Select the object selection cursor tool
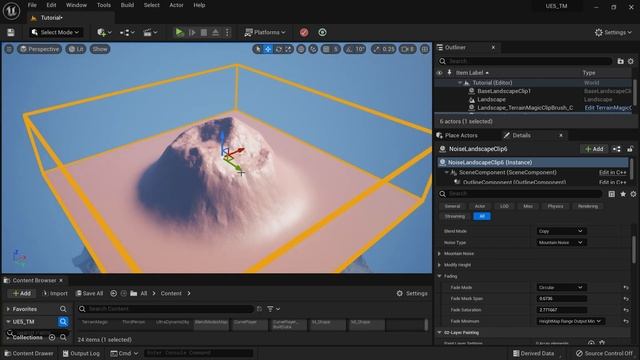 point(258,49)
